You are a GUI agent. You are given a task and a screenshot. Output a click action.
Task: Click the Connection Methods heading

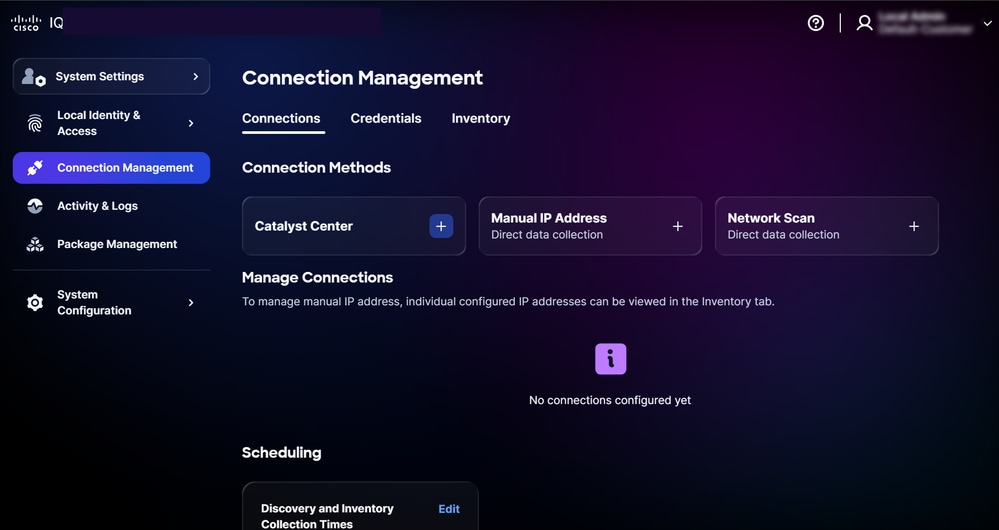317,168
